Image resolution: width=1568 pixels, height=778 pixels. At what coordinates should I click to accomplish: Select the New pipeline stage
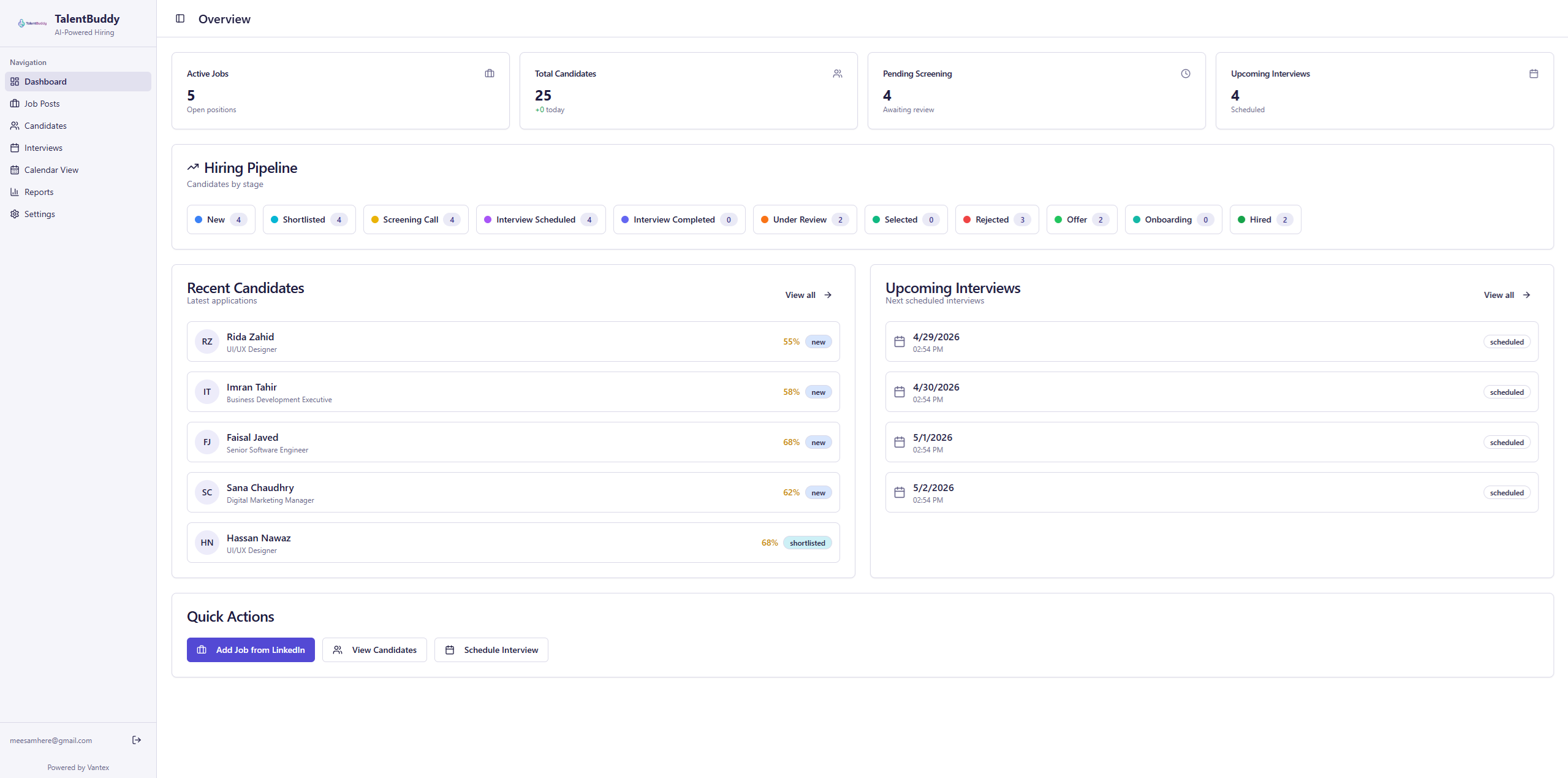click(221, 219)
